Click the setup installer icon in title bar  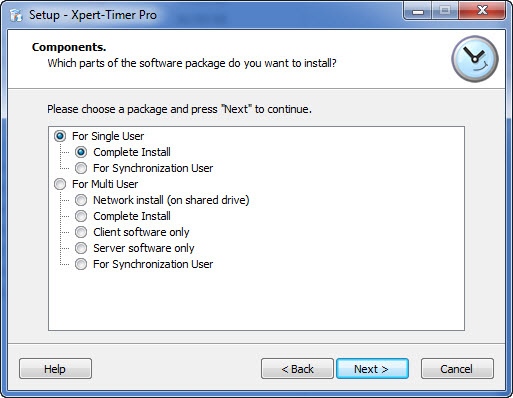pyautogui.click(x=16, y=15)
